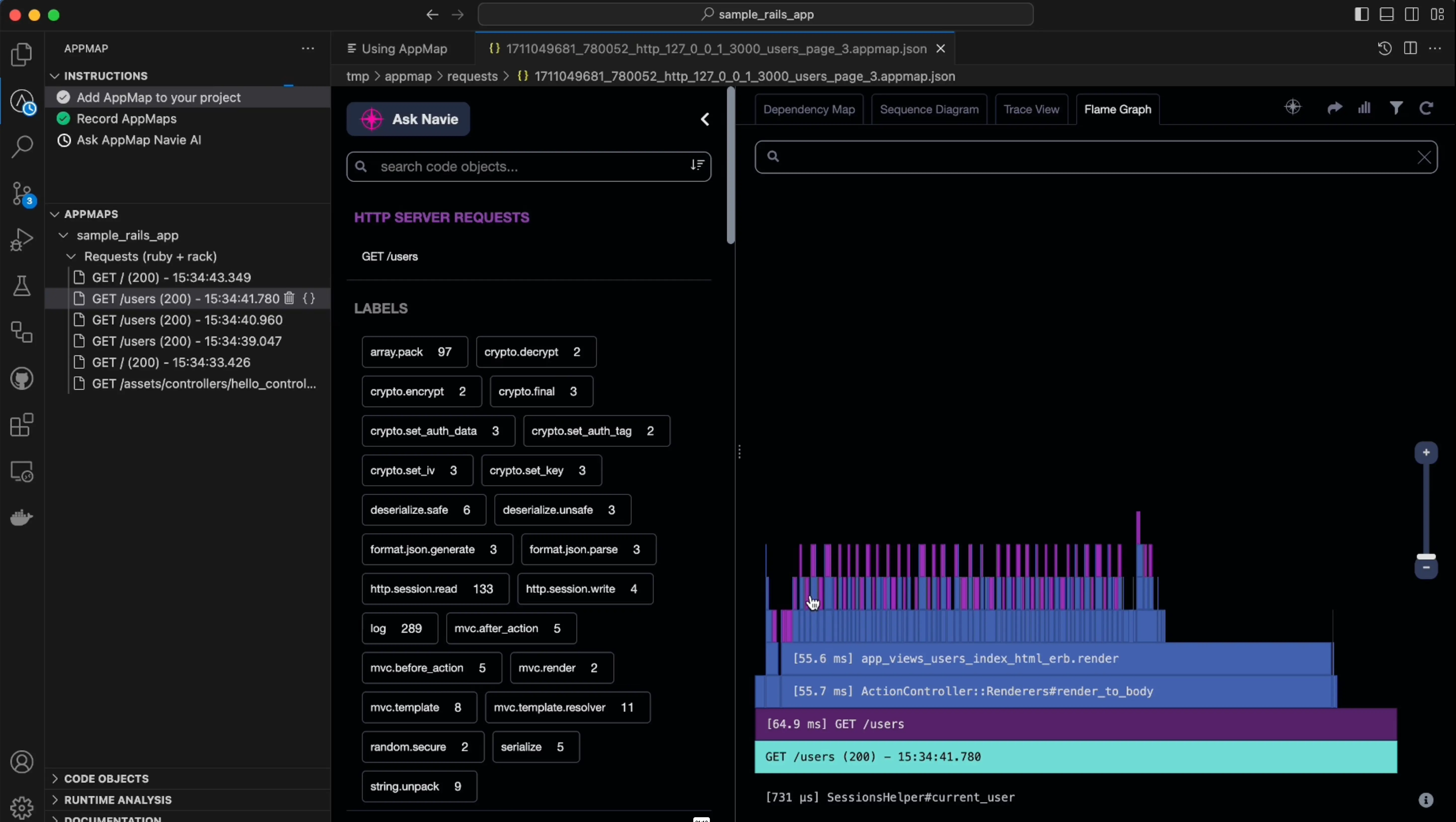Go back using the navigation arrow
The image size is (1456, 822).
click(x=432, y=15)
